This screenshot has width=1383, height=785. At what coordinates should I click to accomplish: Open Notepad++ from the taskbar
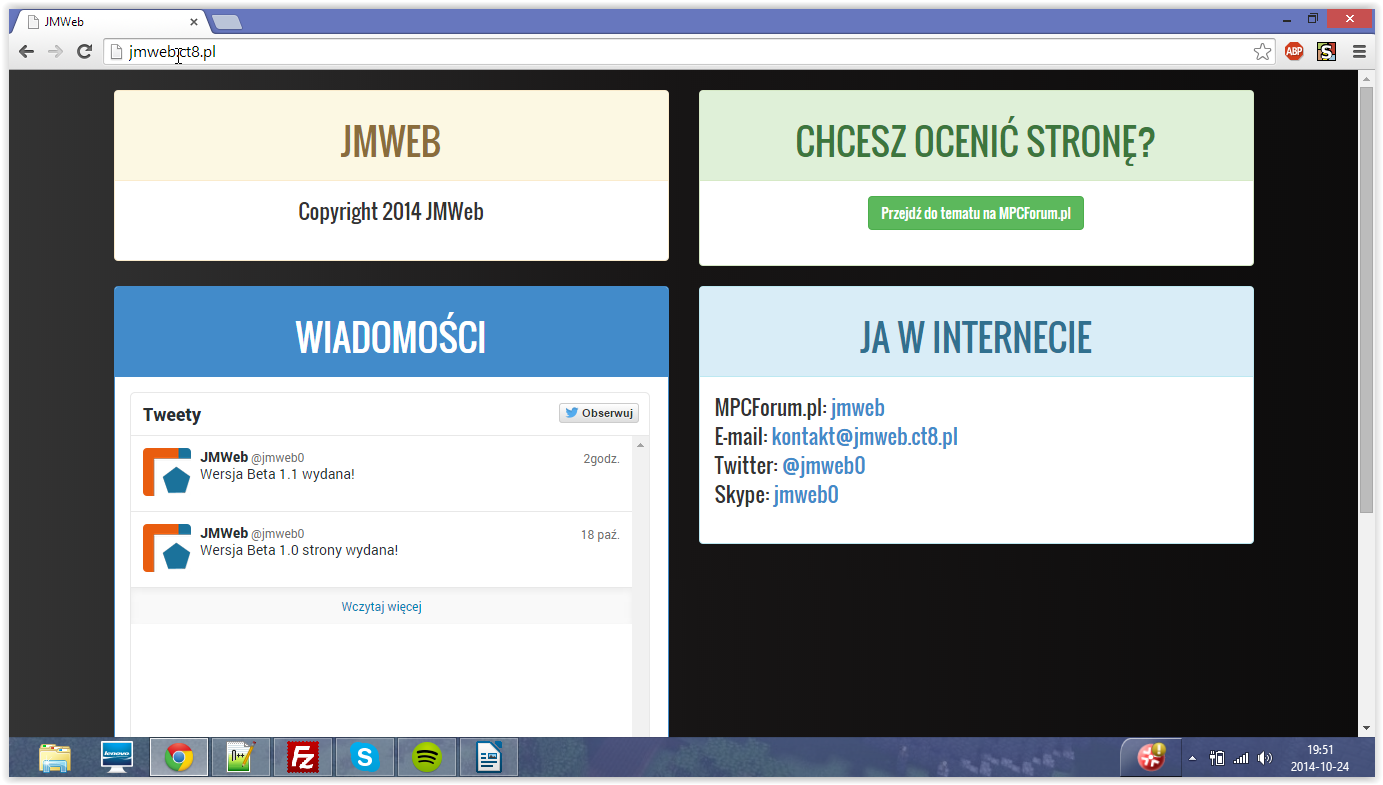point(241,758)
